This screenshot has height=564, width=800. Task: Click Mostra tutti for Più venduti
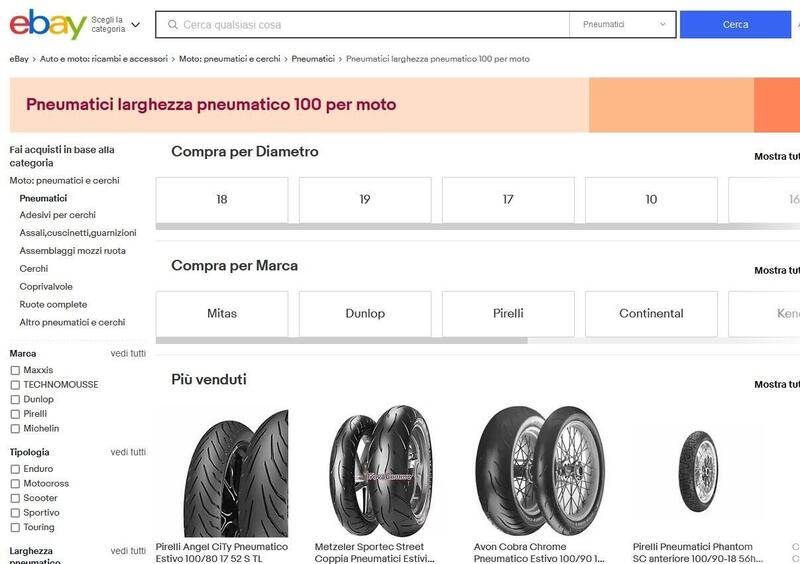pos(777,384)
